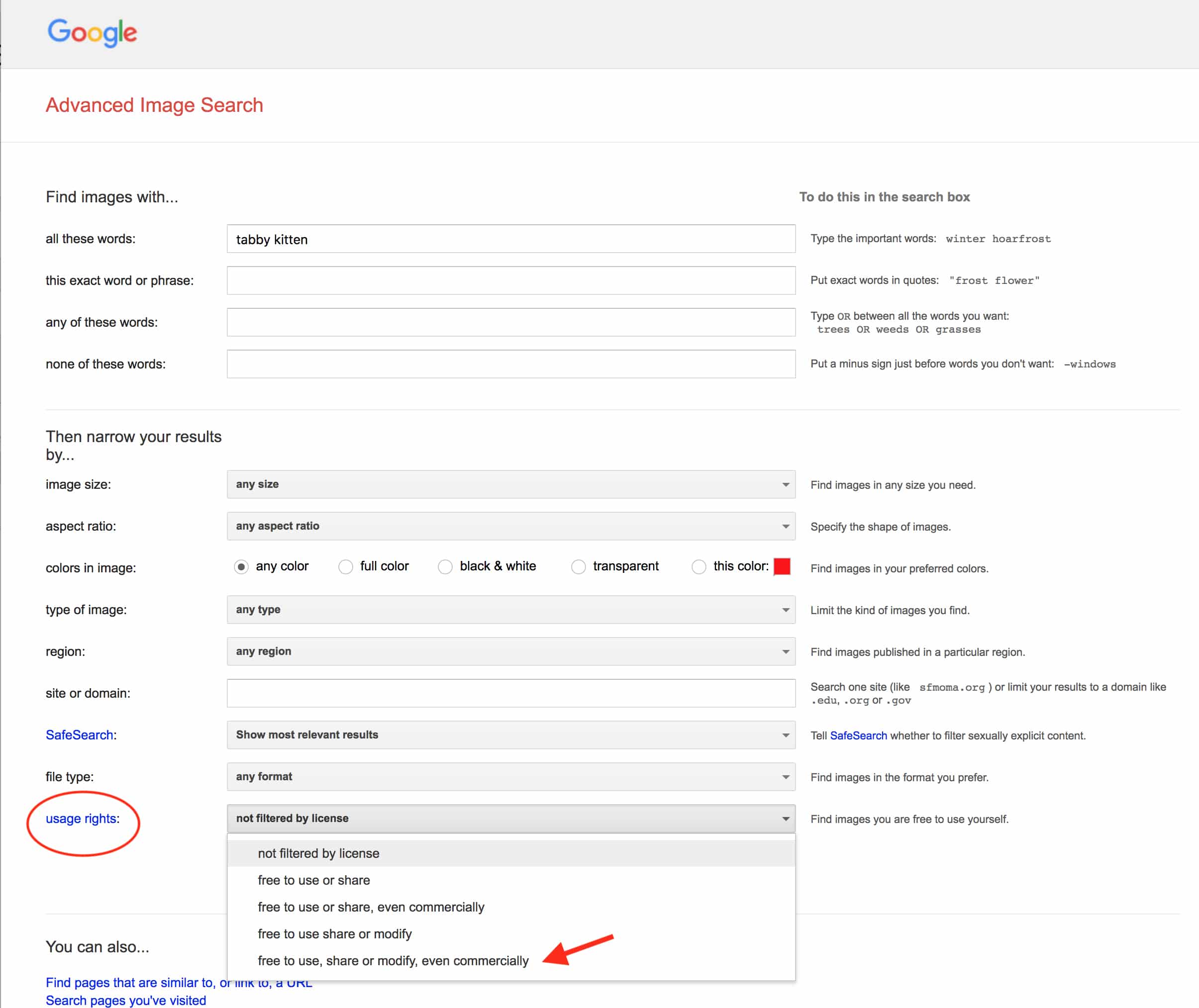
Task: Select the 'this color' radio button
Action: (x=699, y=567)
